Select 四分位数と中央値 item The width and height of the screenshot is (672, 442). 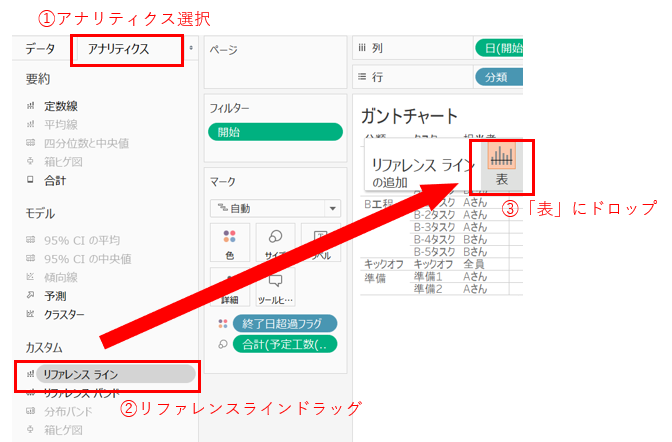pyautogui.click(x=87, y=143)
